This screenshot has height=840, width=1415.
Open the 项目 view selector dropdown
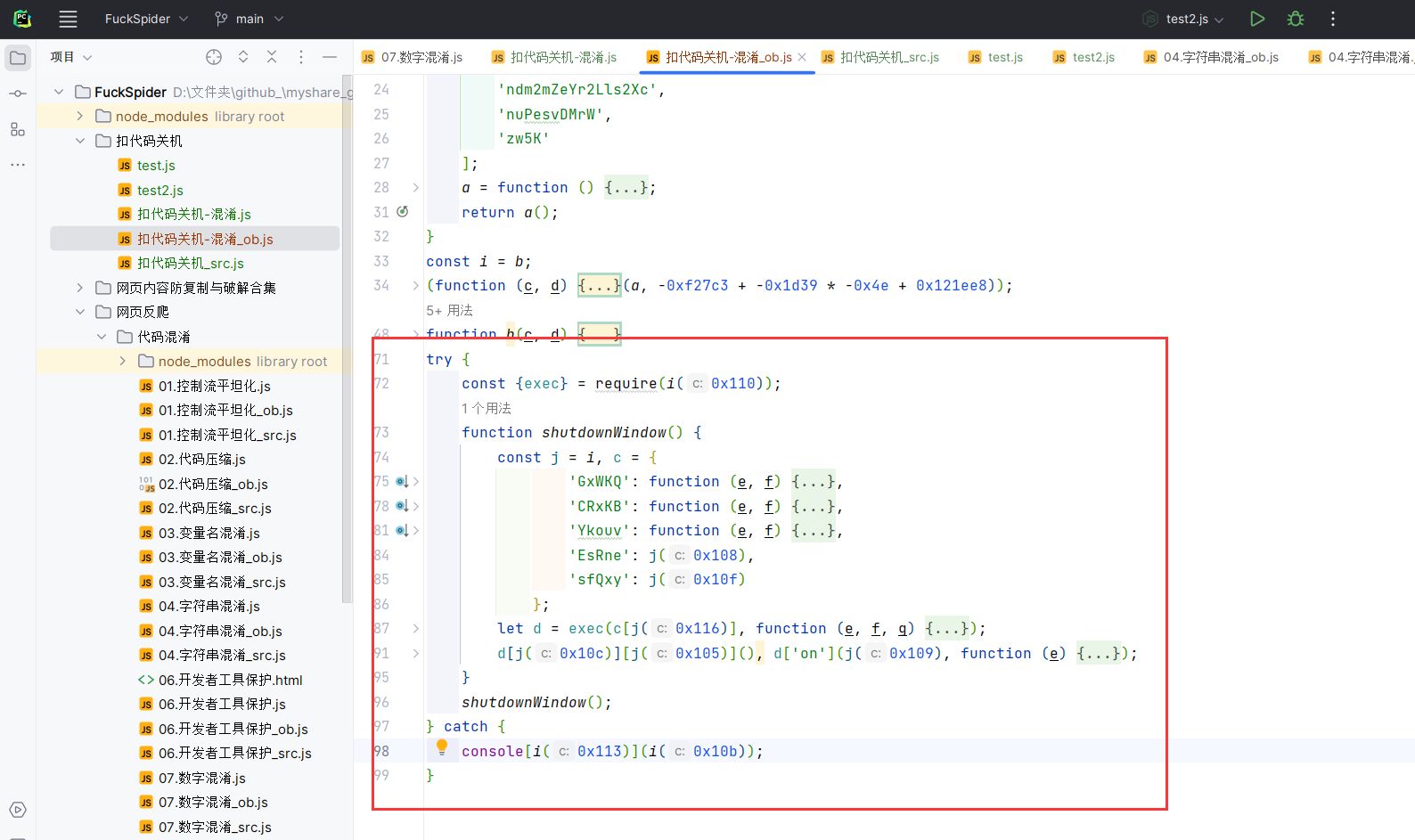pyautogui.click(x=71, y=57)
